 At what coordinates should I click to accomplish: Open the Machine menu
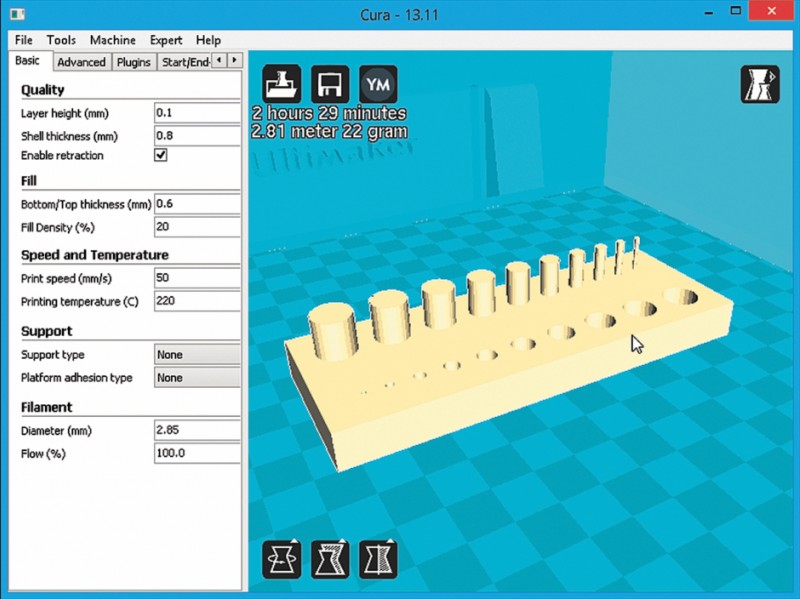point(113,40)
